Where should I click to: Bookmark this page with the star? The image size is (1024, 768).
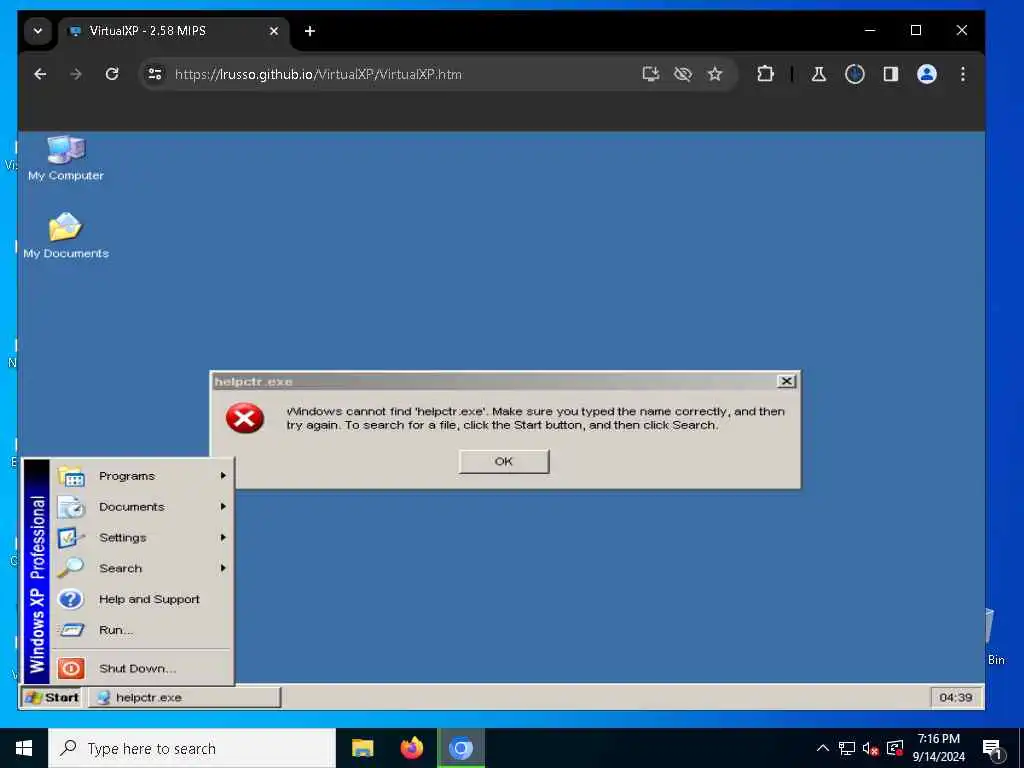point(715,74)
